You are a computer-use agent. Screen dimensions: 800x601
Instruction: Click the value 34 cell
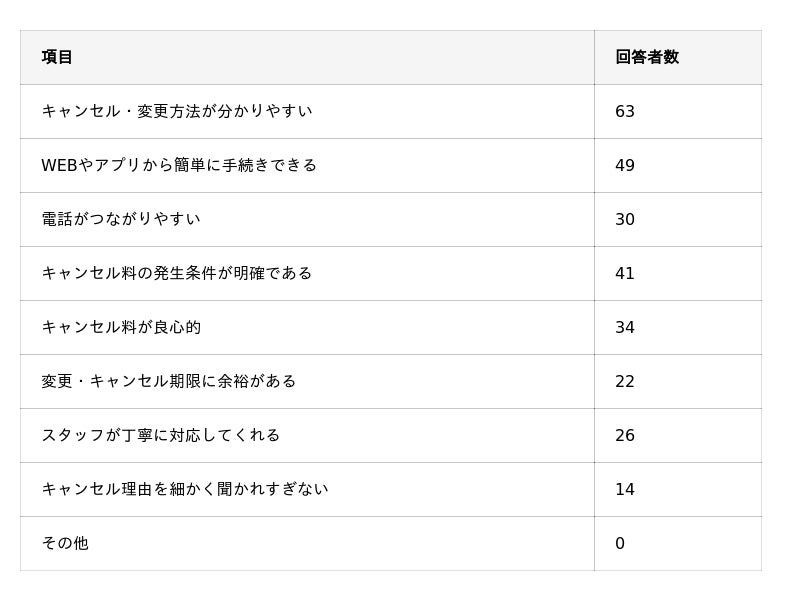[x=625, y=327]
